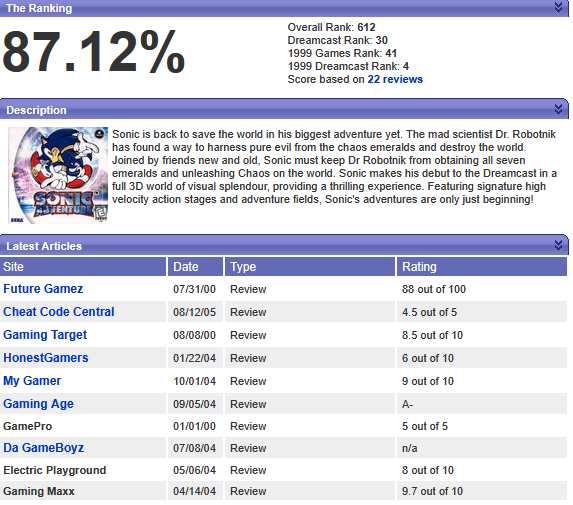This screenshot has height=505, width=573.
Task: Open the My Gamer review link
Action: [x=32, y=381]
